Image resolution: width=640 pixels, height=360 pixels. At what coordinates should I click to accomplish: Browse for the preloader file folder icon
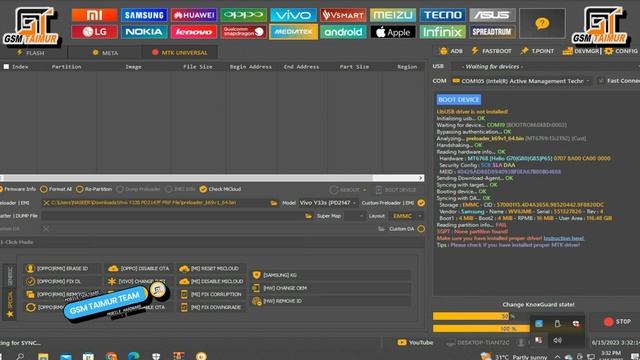coord(274,203)
